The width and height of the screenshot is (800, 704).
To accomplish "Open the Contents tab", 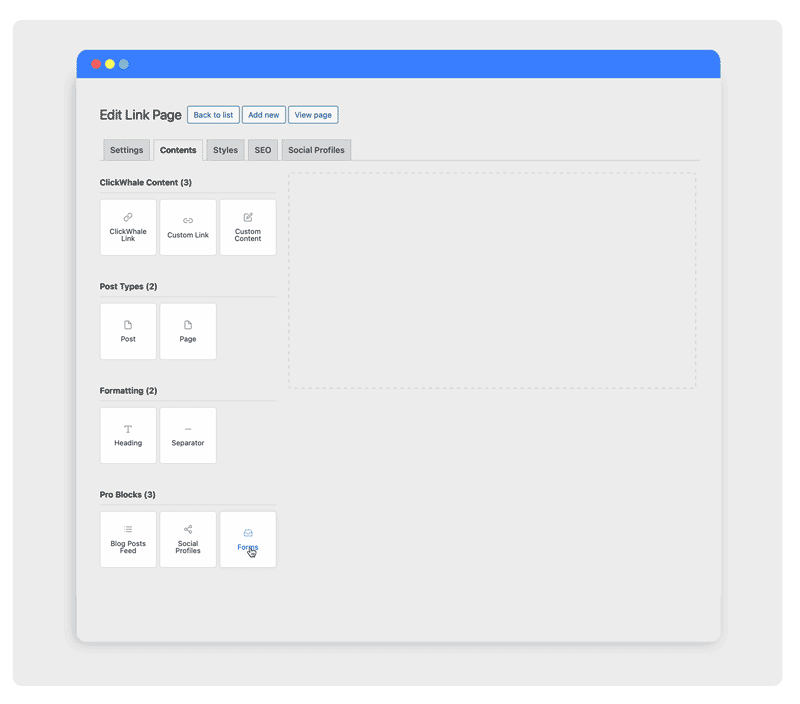I will click(178, 150).
